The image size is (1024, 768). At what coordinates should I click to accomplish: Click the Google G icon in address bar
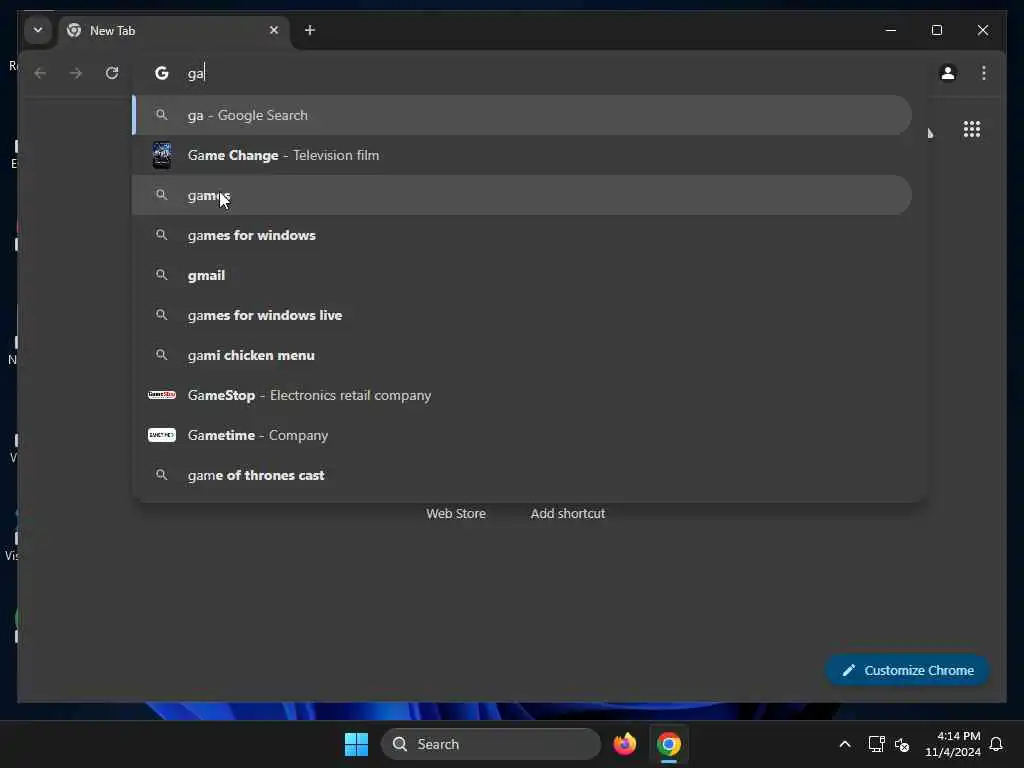point(161,73)
